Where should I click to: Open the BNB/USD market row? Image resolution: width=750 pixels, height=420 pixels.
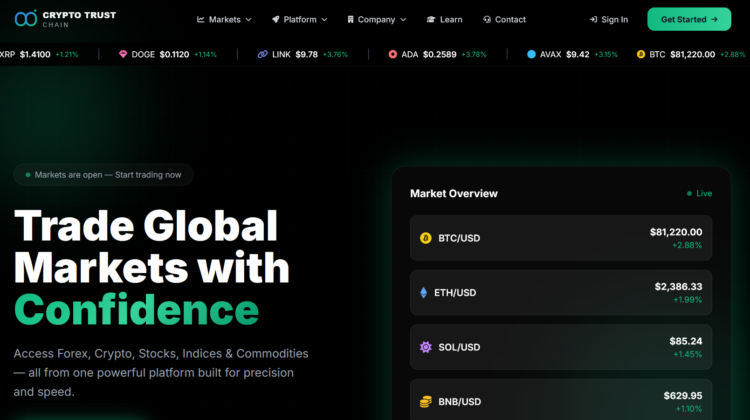coord(561,399)
